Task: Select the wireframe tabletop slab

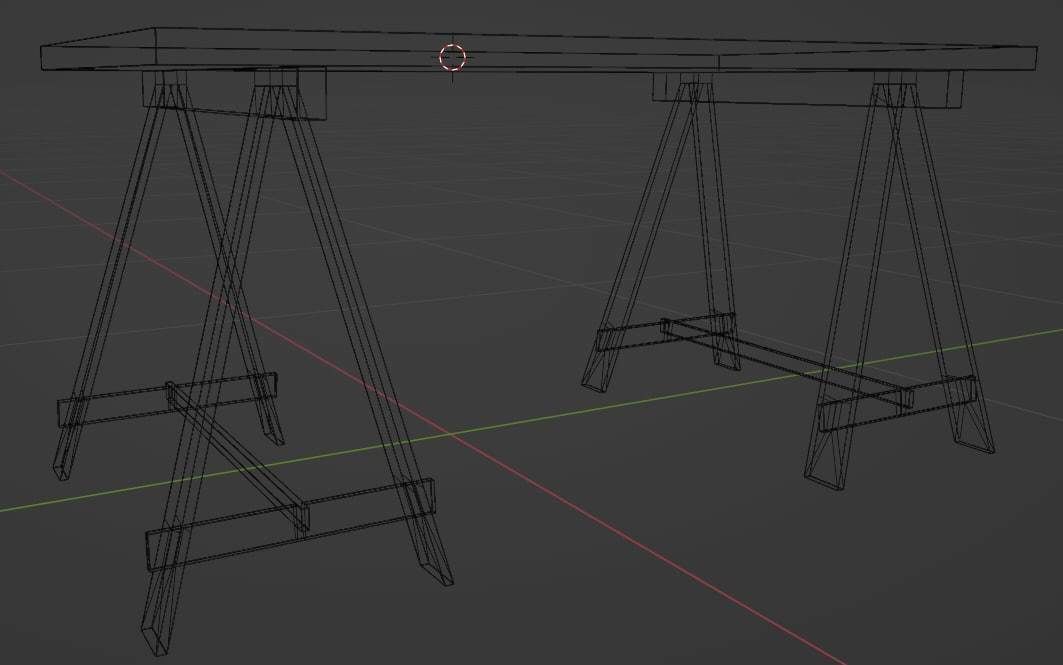Action: [x=539, y=49]
